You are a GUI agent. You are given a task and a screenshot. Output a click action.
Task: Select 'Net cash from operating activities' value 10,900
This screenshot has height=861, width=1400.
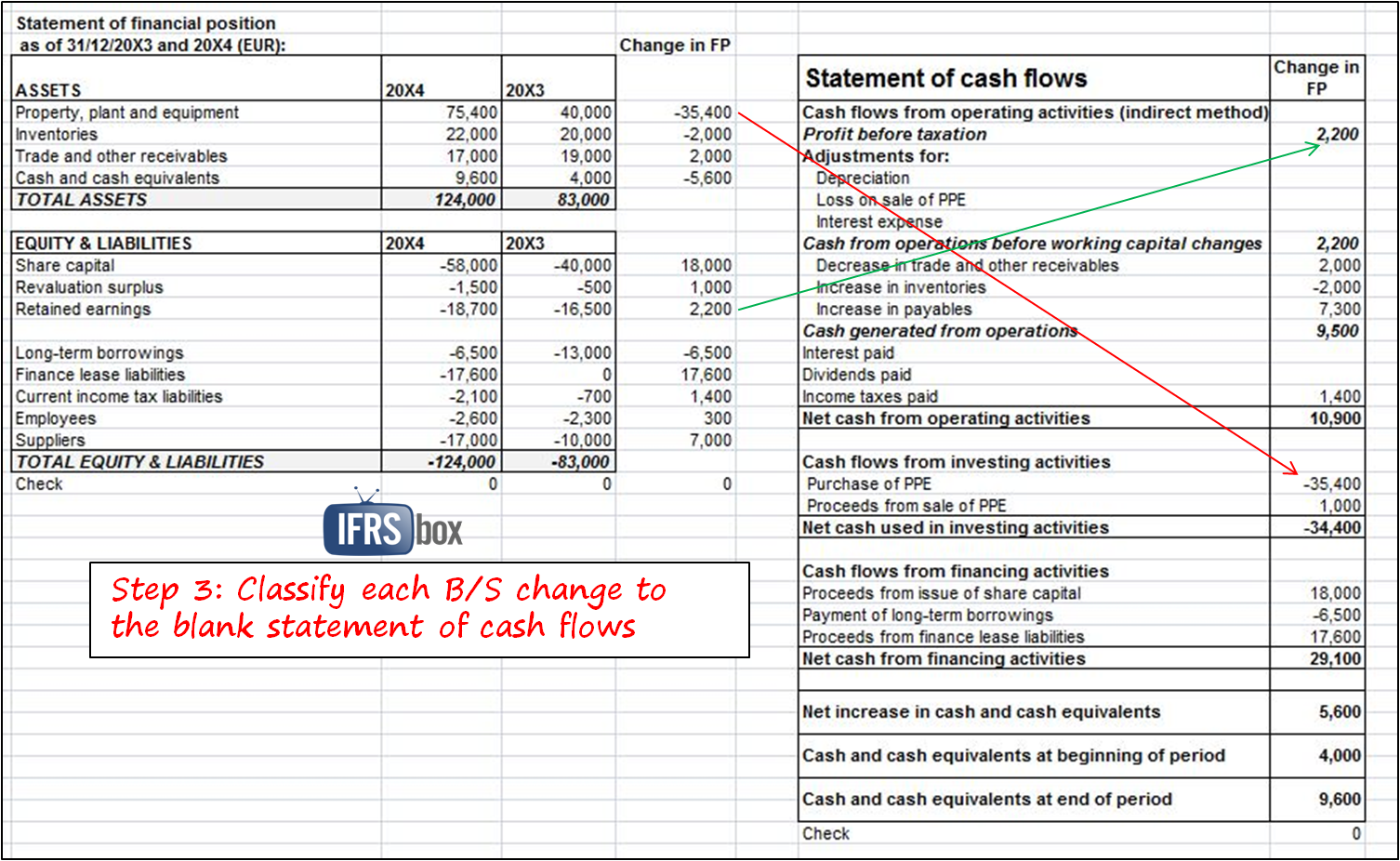1335,418
